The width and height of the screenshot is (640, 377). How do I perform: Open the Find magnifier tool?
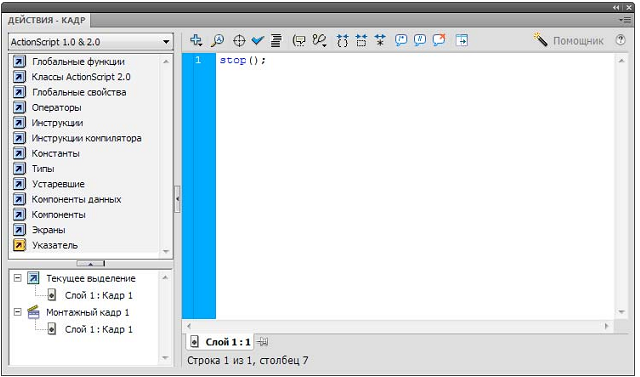click(x=218, y=40)
